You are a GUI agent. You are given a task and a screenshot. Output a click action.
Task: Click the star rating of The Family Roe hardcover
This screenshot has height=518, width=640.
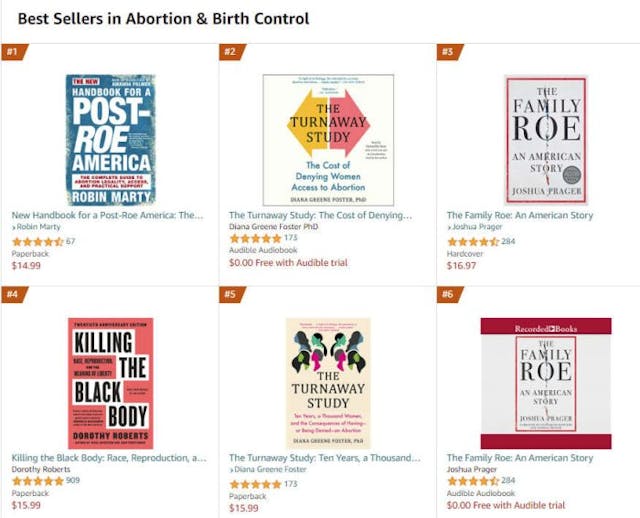tap(472, 241)
